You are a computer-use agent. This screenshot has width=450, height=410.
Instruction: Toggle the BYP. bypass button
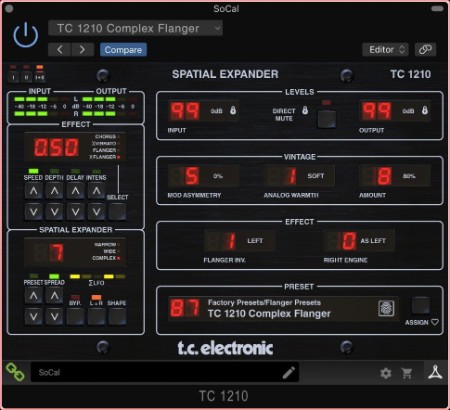click(75, 316)
